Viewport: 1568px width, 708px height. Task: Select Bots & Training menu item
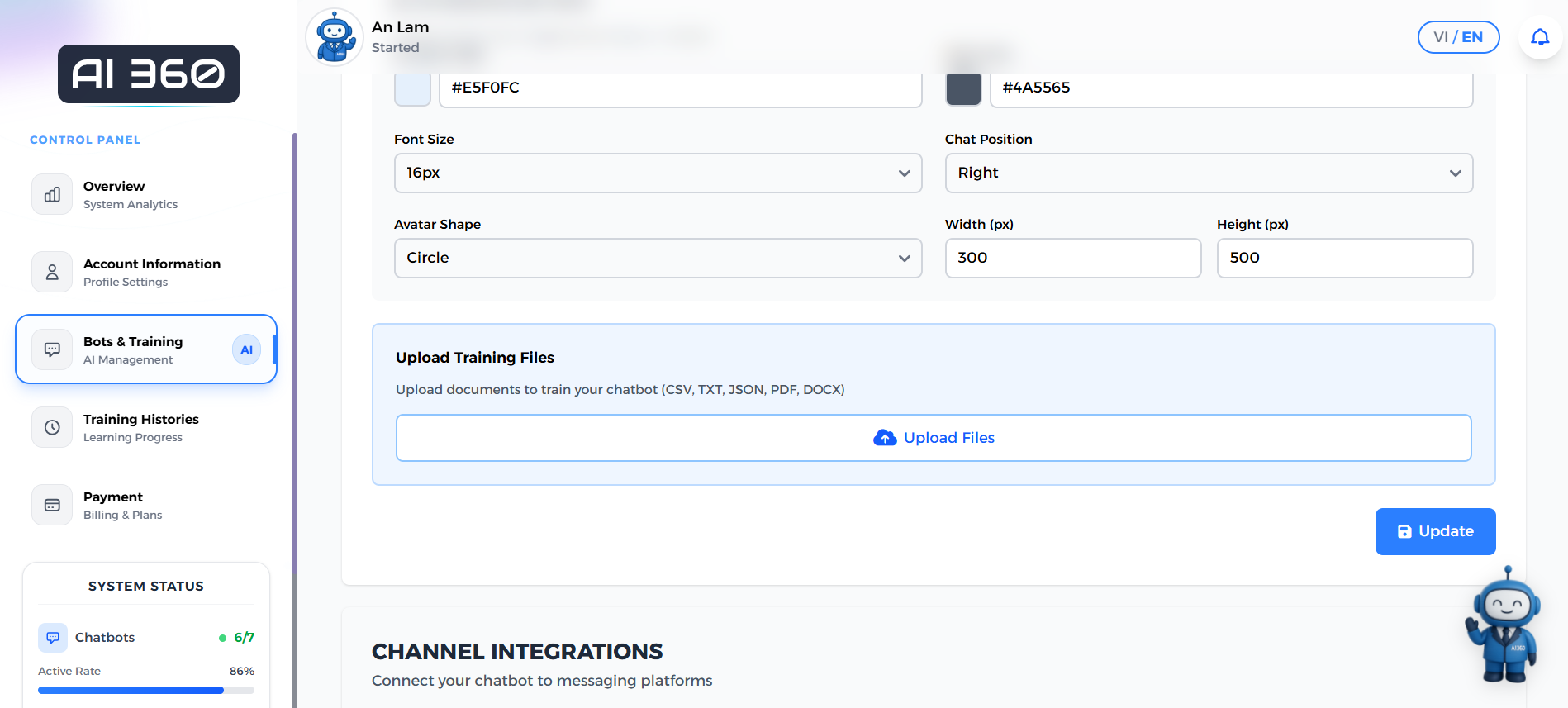click(x=146, y=349)
